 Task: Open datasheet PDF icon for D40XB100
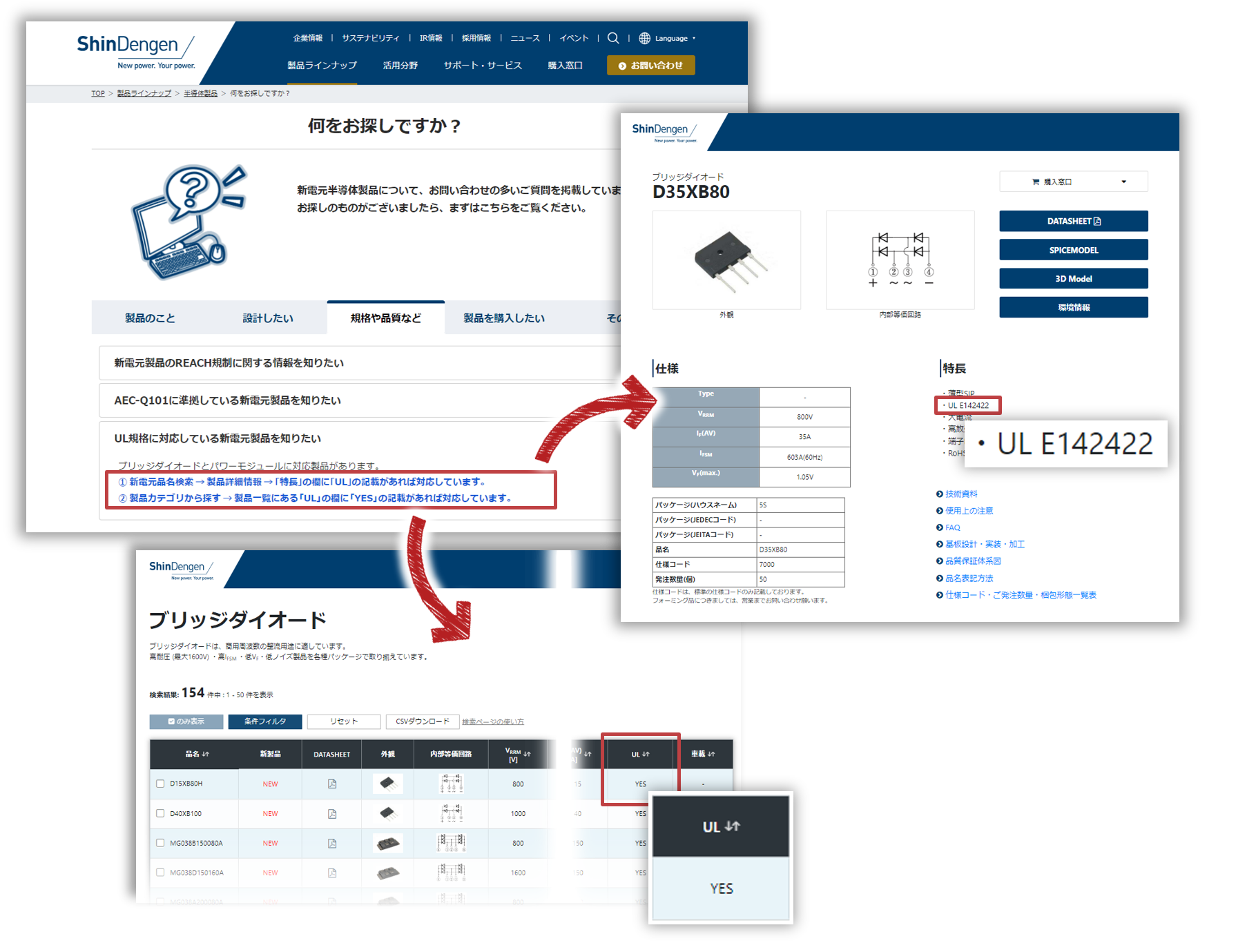coord(332,813)
